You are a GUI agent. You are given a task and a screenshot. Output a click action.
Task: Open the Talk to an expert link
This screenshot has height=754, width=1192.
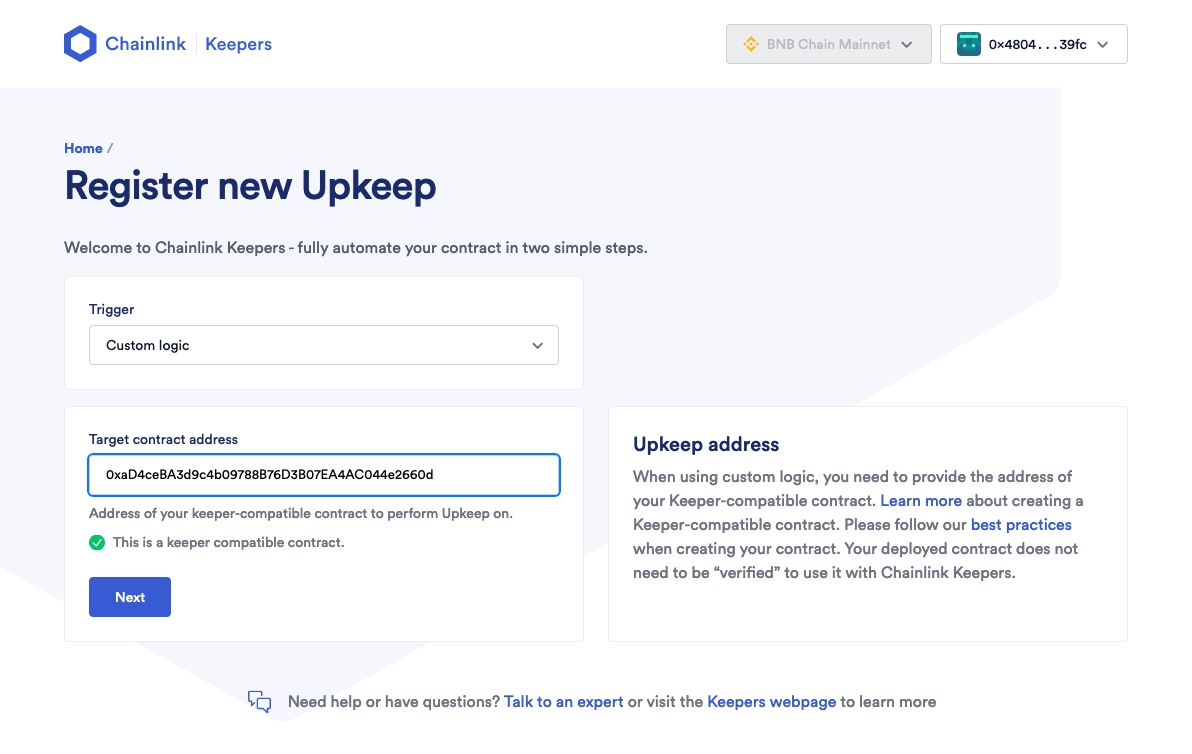coord(563,702)
